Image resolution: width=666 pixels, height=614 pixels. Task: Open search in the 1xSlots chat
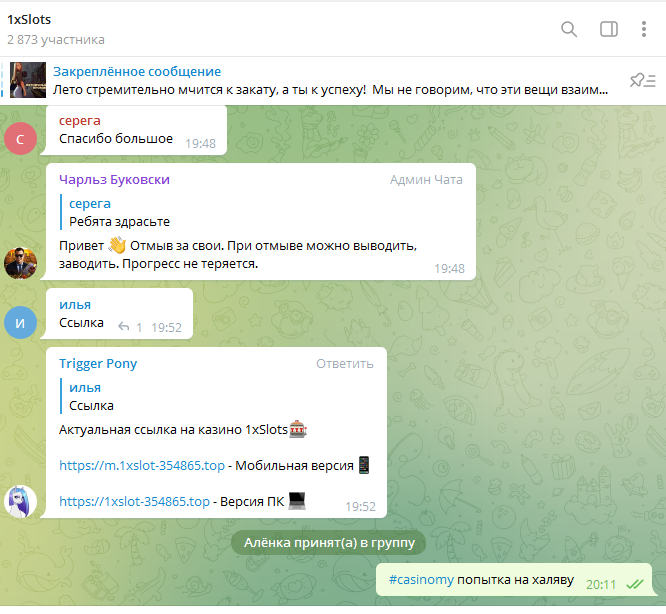pyautogui.click(x=569, y=29)
